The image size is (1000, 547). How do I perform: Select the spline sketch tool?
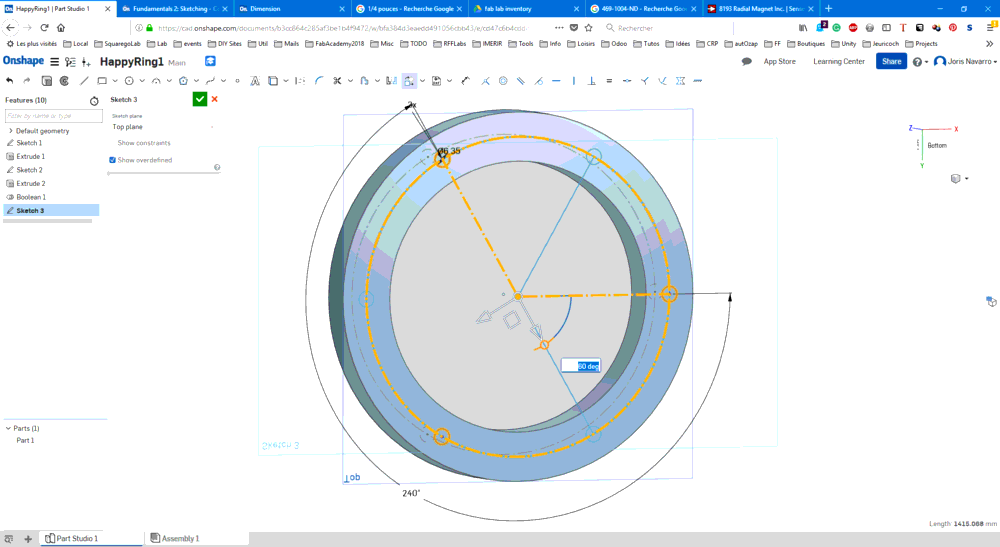(x=210, y=81)
